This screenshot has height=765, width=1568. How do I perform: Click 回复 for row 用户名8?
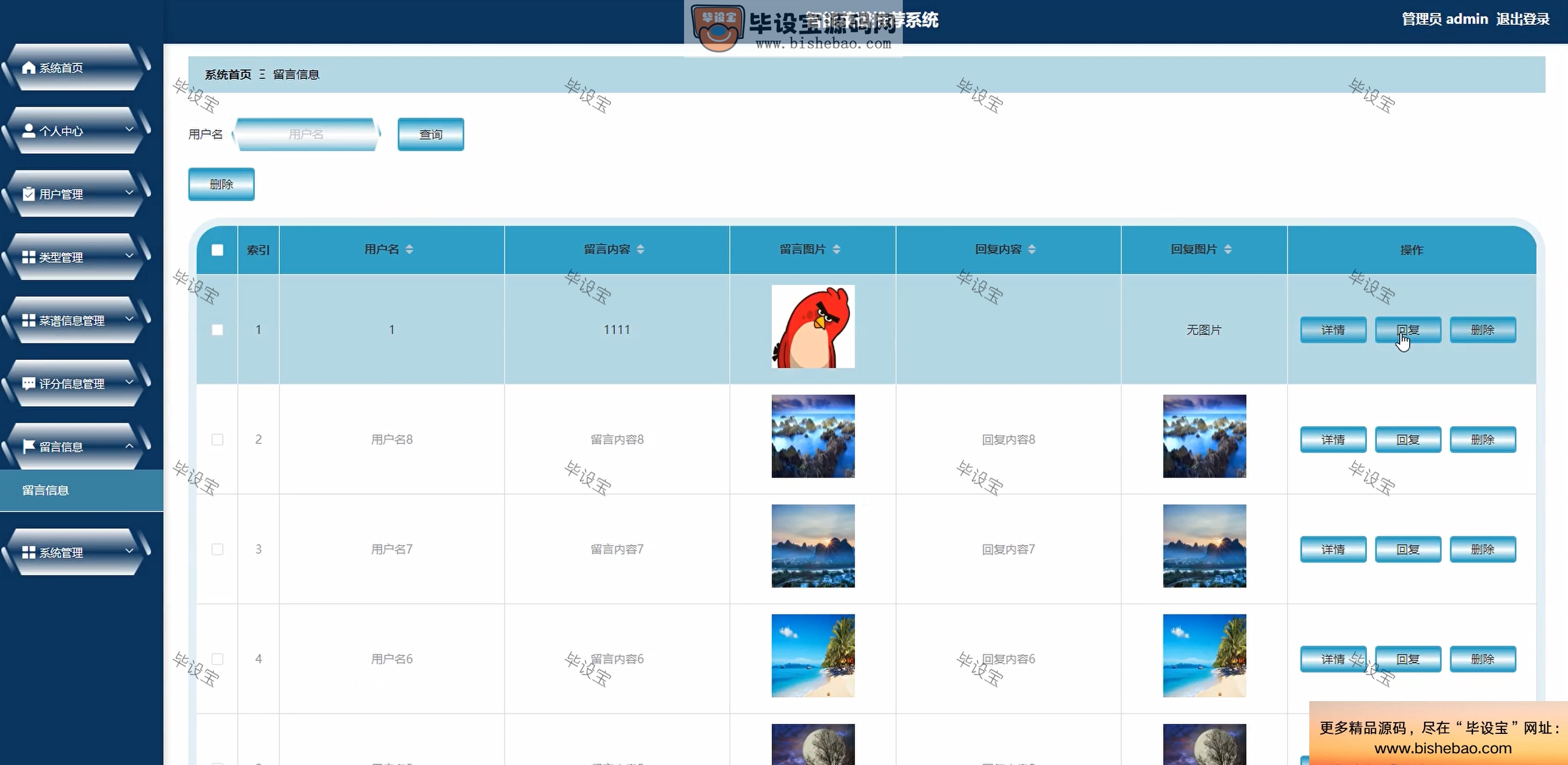(x=1408, y=439)
